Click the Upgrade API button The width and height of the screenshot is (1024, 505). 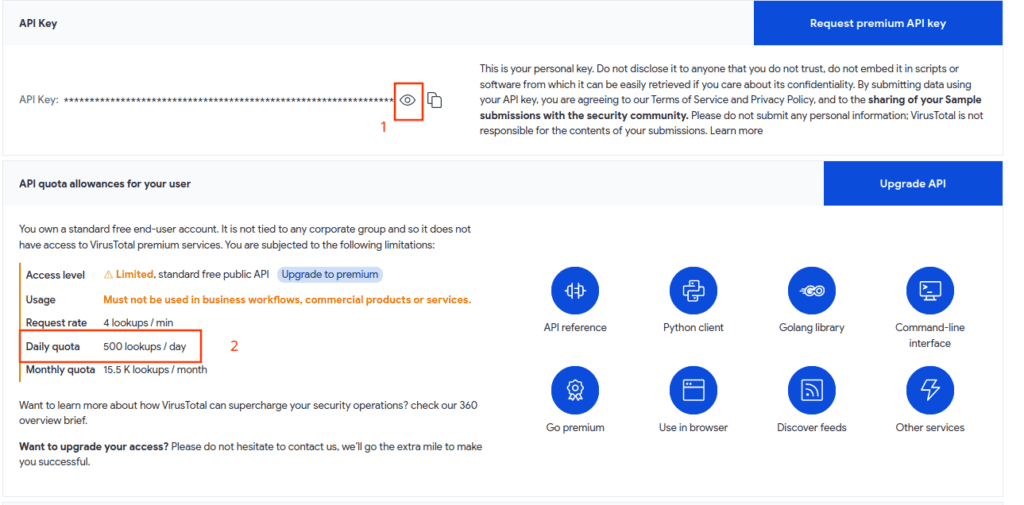click(x=912, y=184)
